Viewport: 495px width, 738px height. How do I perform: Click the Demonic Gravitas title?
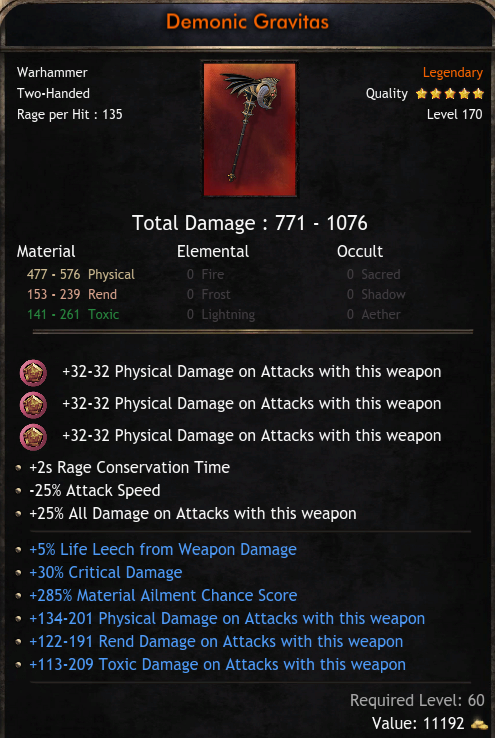(248, 22)
